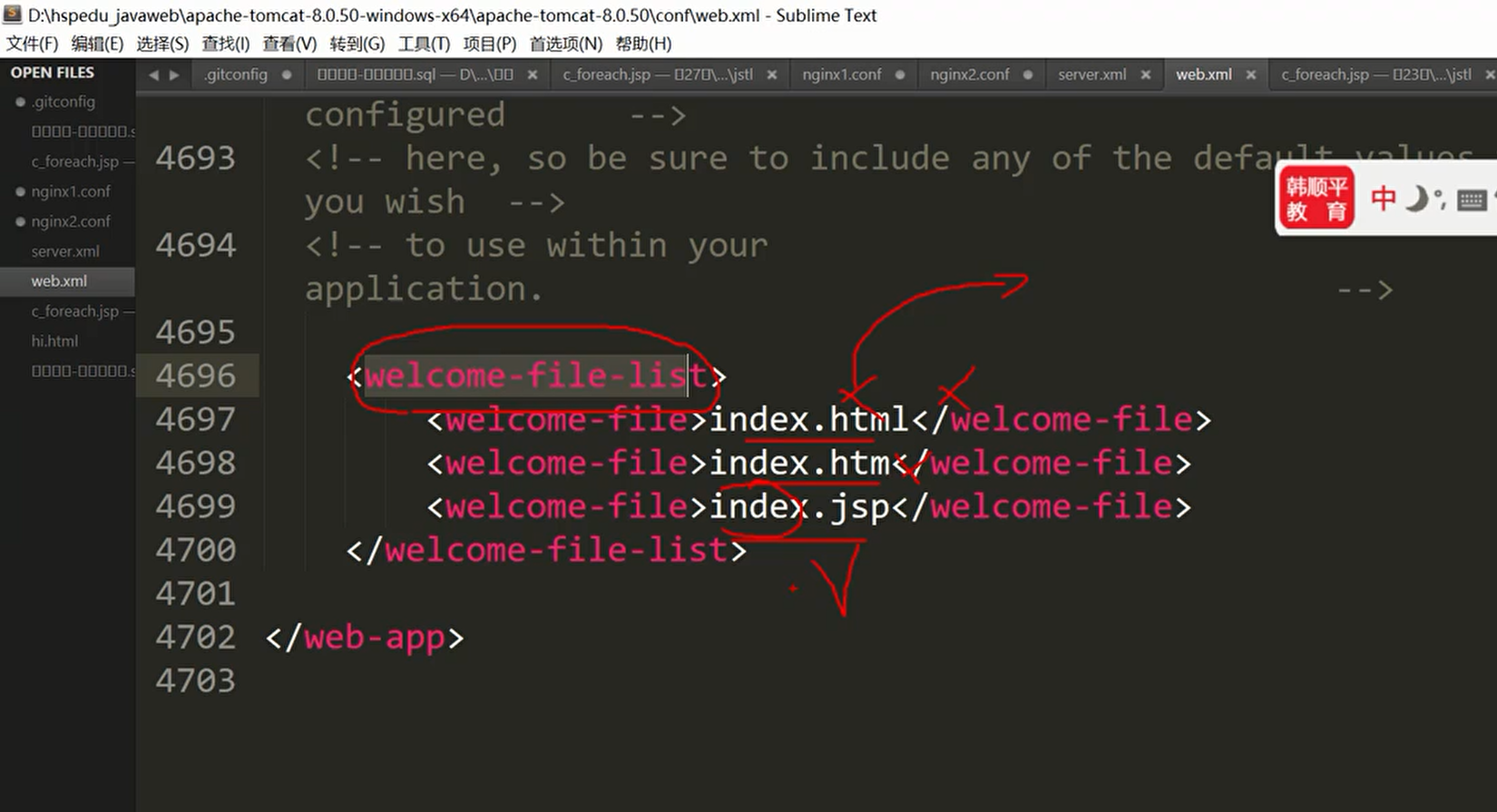Open the 首选项(N) menu
1497x812 pixels.
[x=565, y=44]
